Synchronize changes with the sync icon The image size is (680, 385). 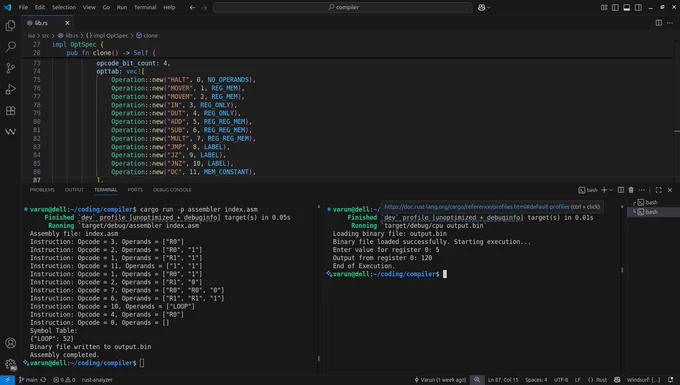[43, 380]
